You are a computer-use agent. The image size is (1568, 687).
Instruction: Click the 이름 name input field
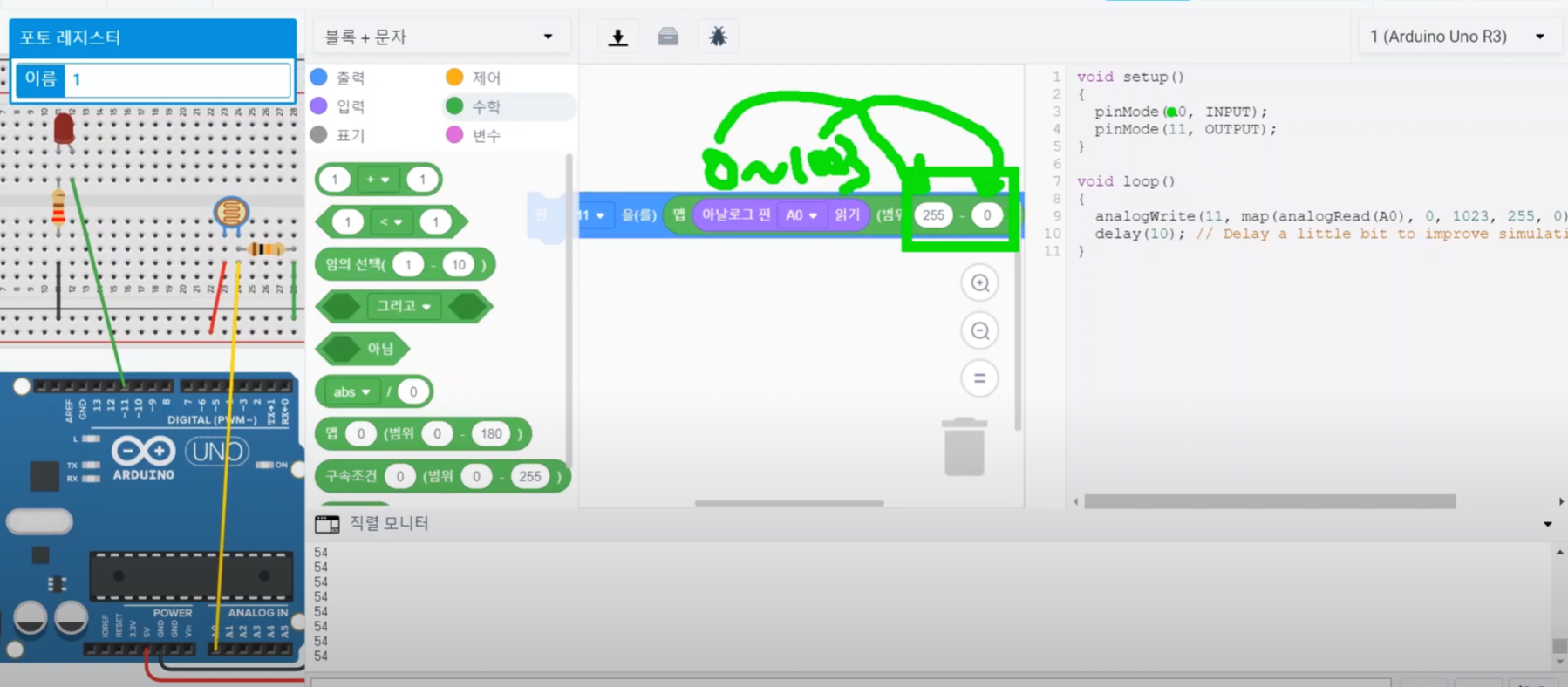coord(179,79)
